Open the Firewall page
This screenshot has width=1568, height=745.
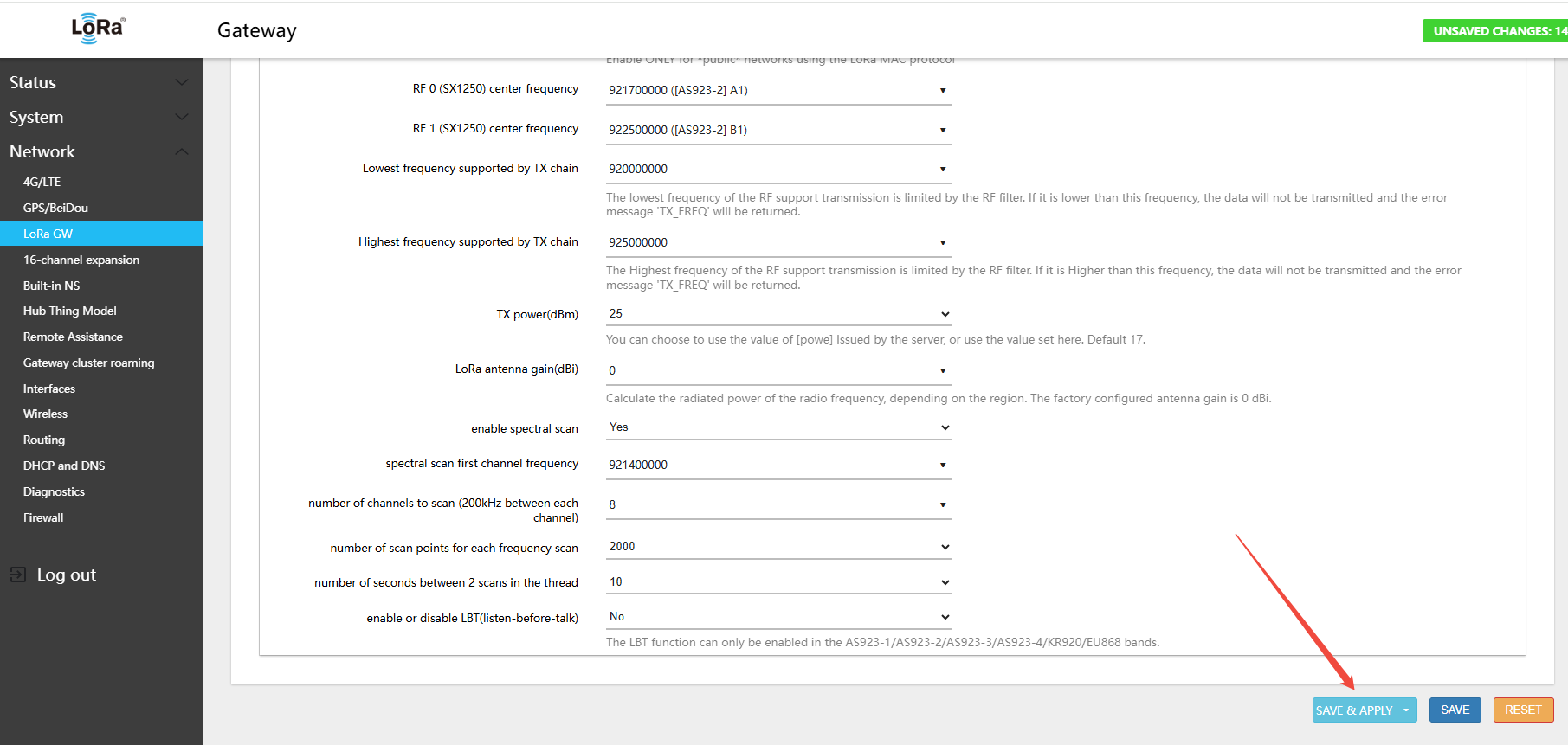[43, 517]
